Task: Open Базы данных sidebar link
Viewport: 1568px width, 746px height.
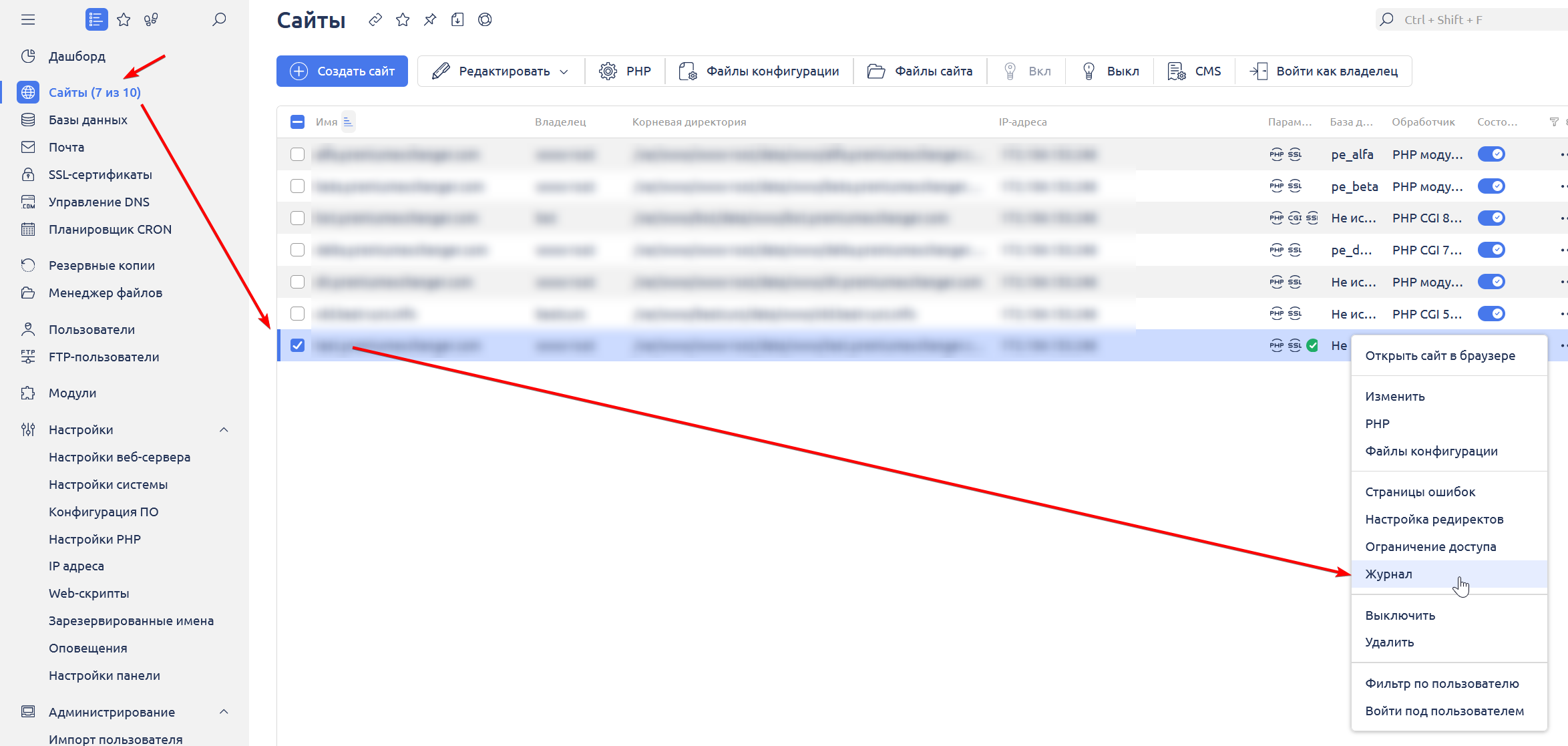Action: pyautogui.click(x=88, y=120)
